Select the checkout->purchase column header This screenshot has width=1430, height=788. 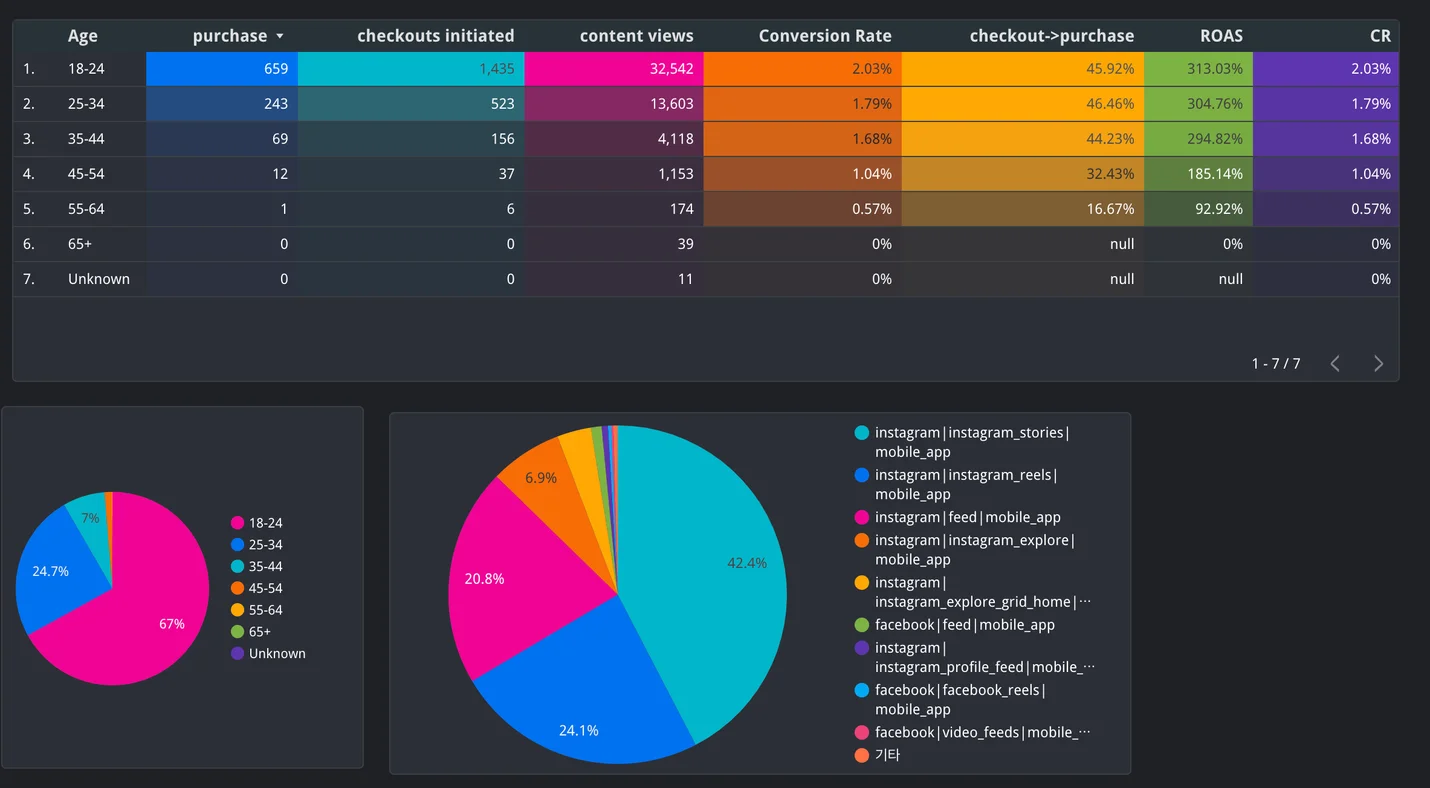(1051, 36)
